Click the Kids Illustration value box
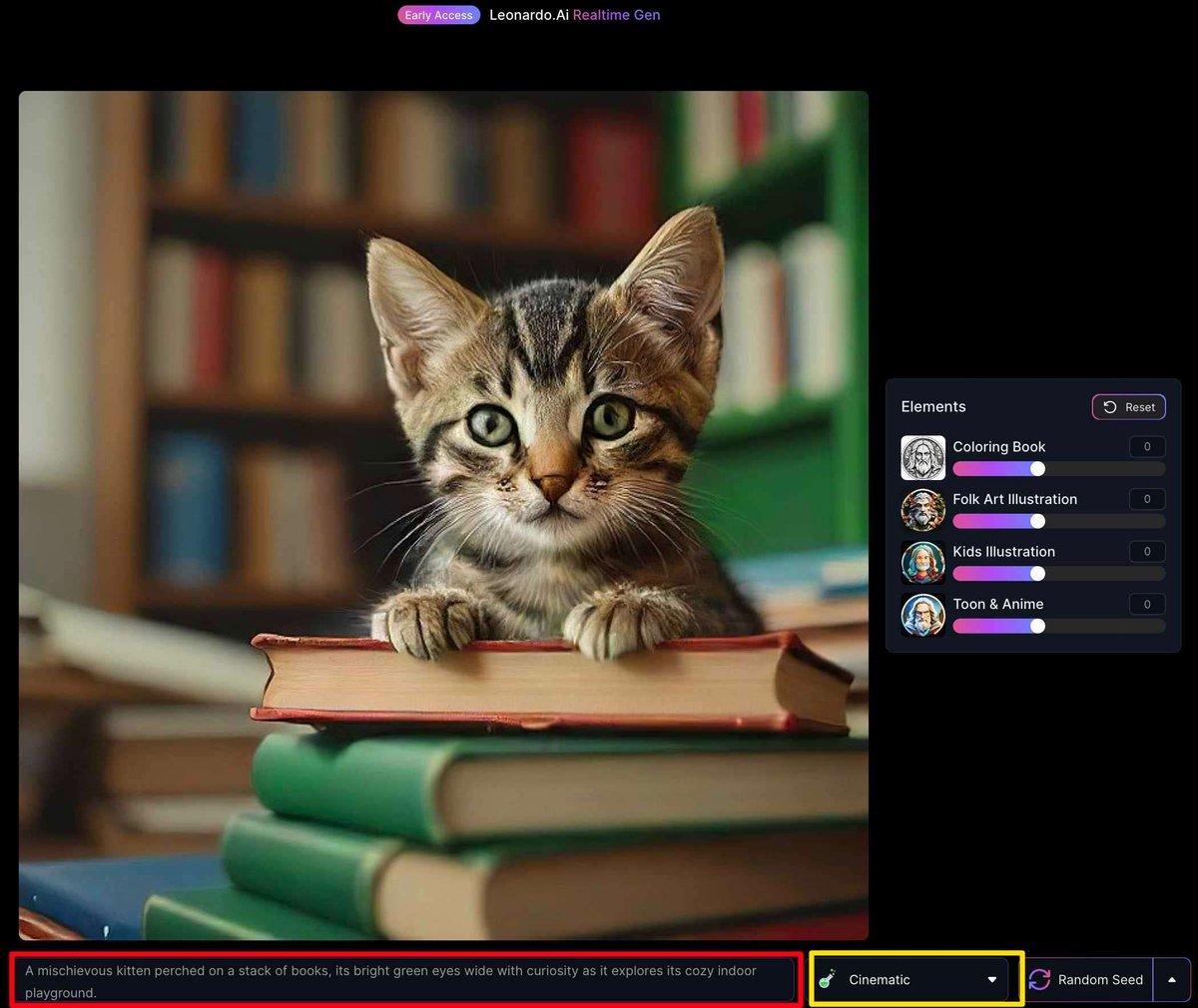 coord(1147,551)
